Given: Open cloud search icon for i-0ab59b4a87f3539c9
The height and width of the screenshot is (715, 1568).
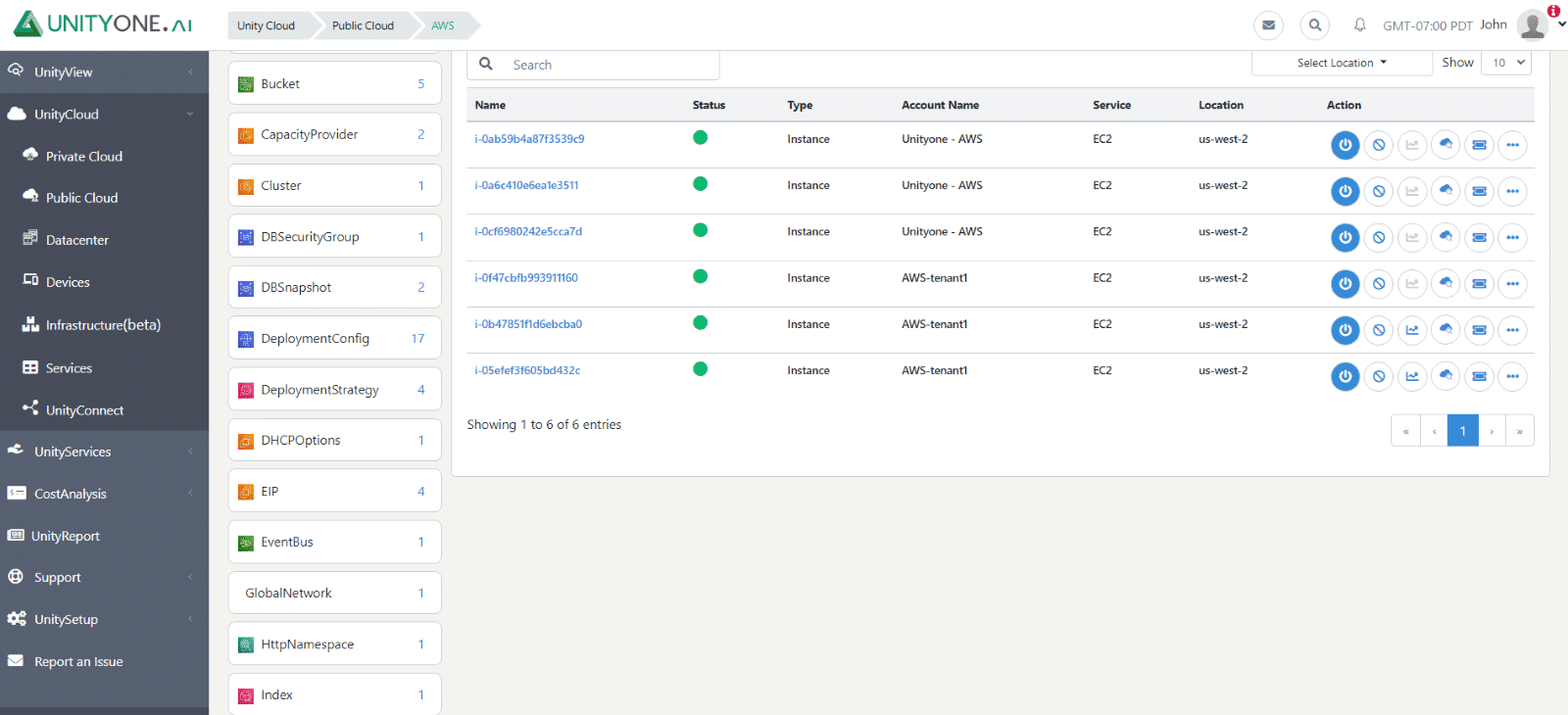Looking at the screenshot, I should 1445,145.
